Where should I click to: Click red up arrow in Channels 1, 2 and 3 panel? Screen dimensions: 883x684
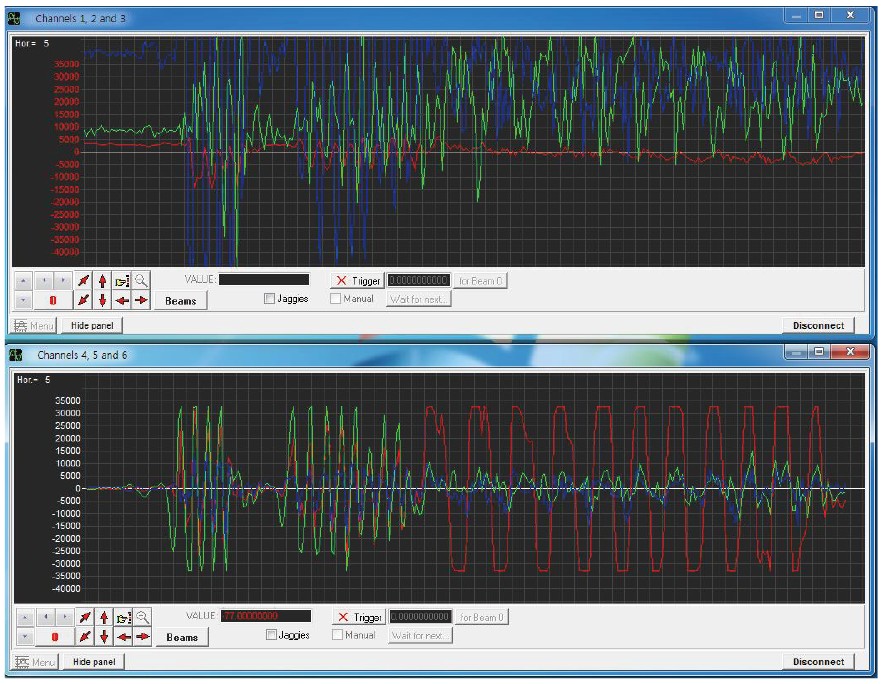[x=102, y=280]
